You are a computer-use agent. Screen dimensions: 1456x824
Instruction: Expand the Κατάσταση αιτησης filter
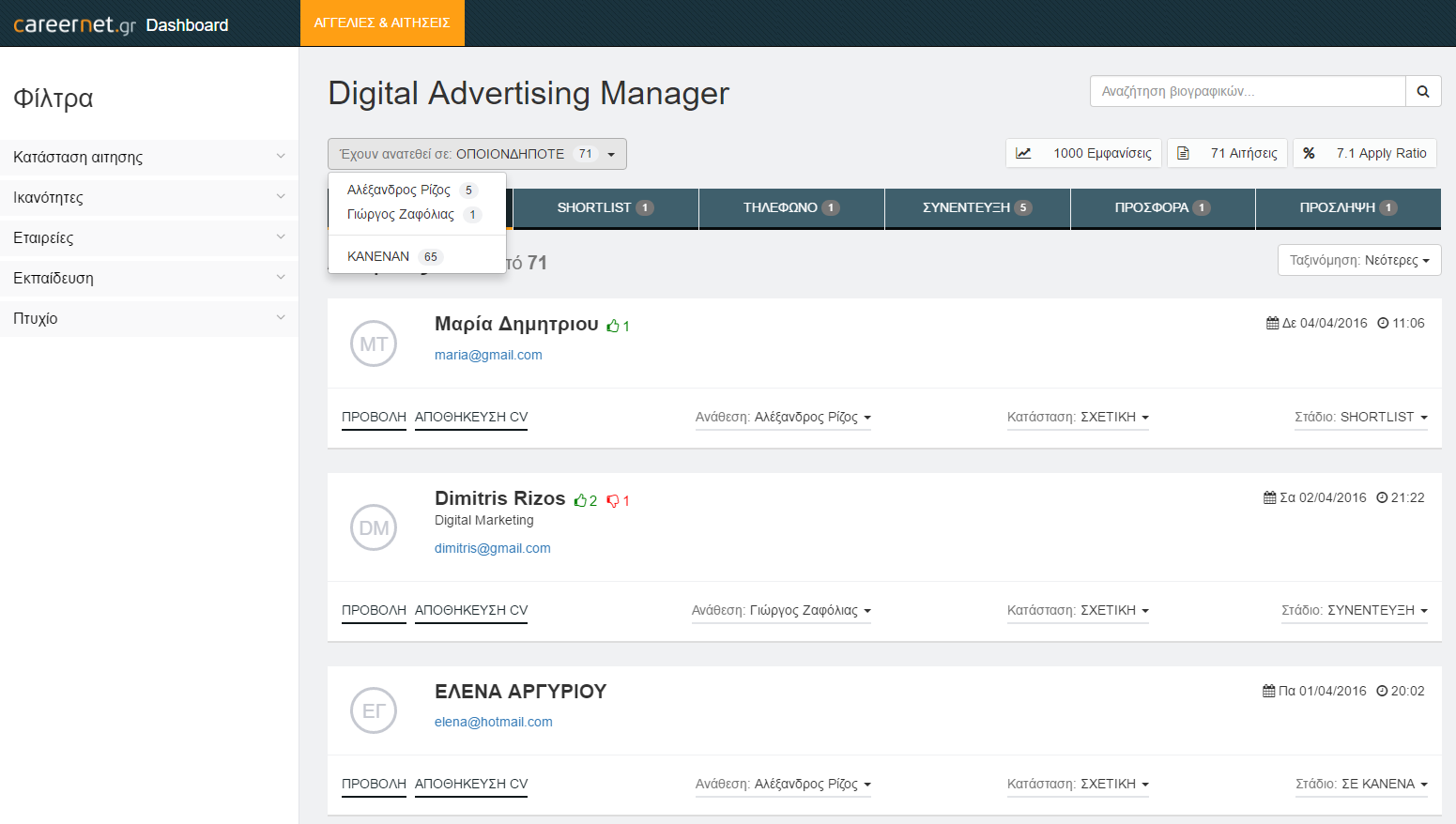[x=149, y=157]
